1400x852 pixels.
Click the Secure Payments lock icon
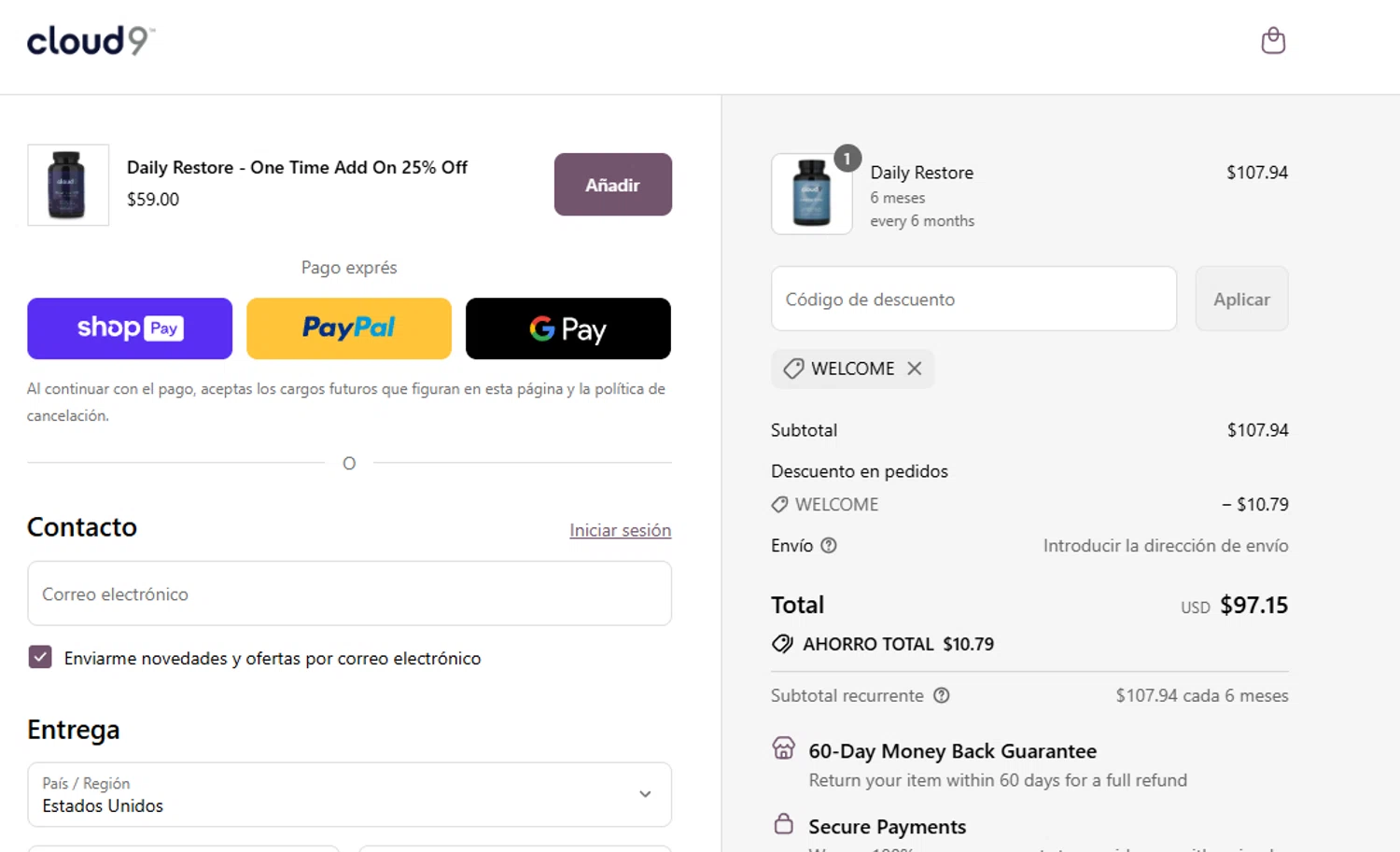tap(784, 824)
